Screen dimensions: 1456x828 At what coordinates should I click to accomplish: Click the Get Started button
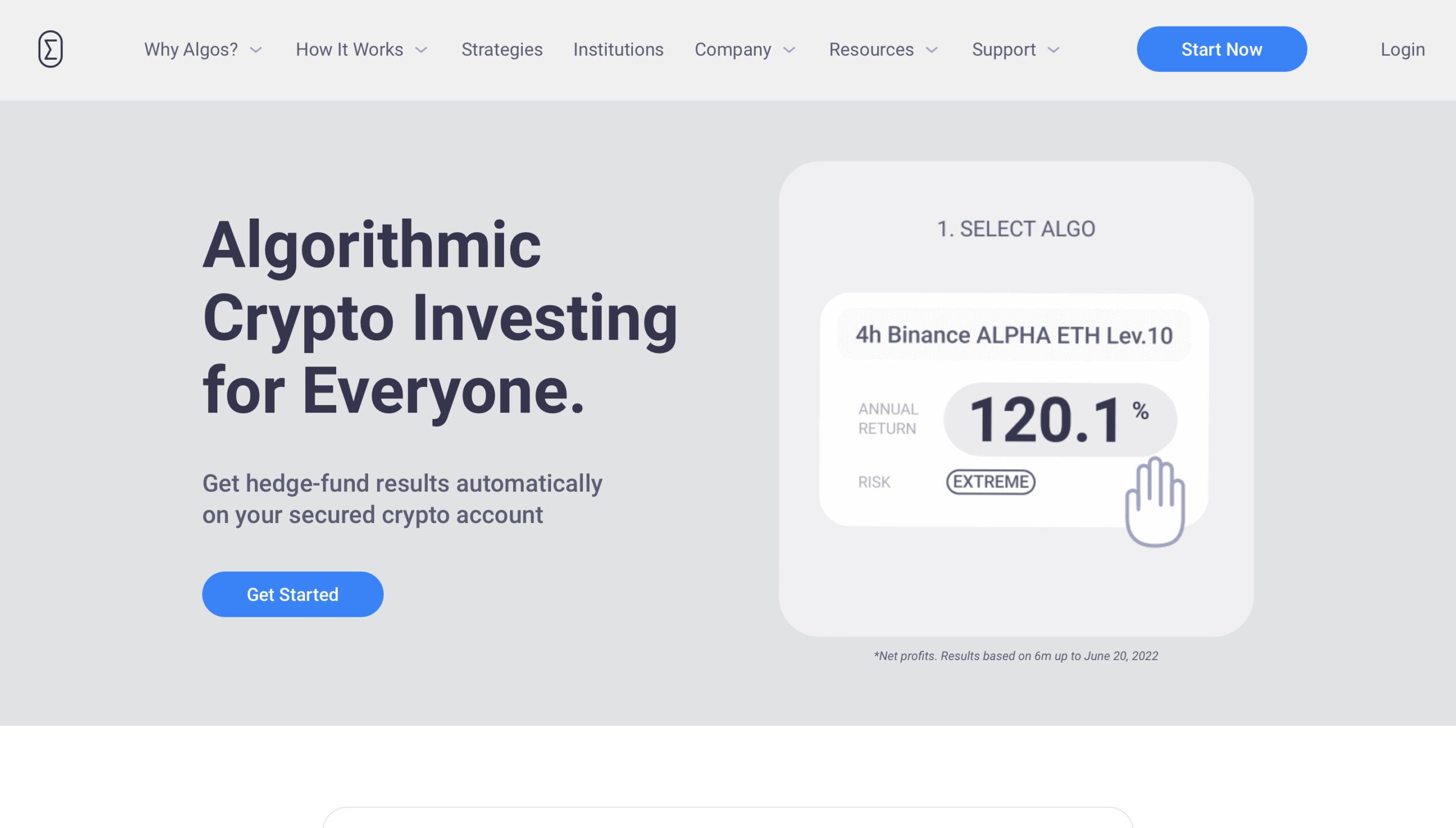click(293, 594)
